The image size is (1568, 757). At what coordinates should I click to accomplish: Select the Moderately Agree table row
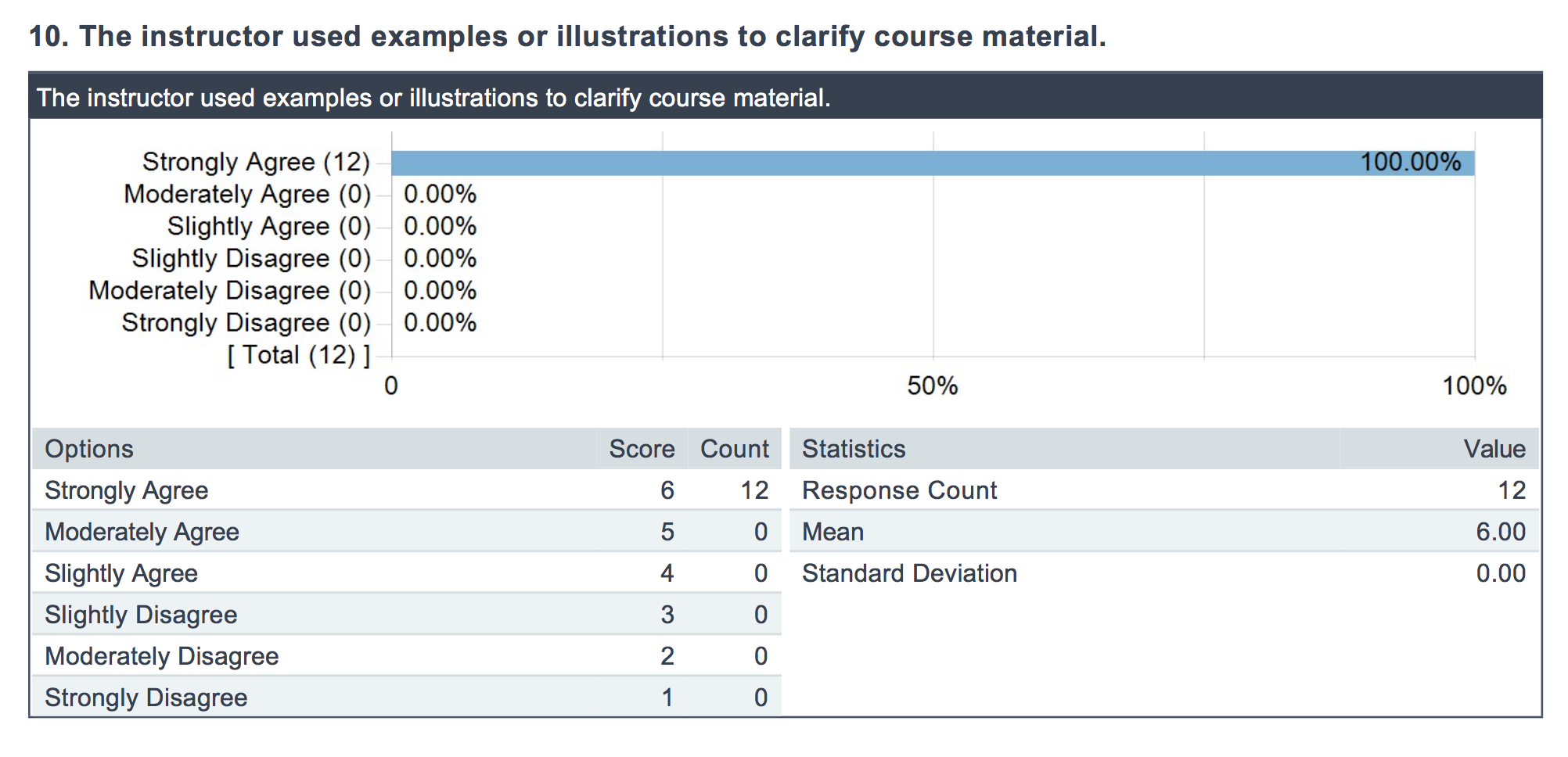[407, 532]
